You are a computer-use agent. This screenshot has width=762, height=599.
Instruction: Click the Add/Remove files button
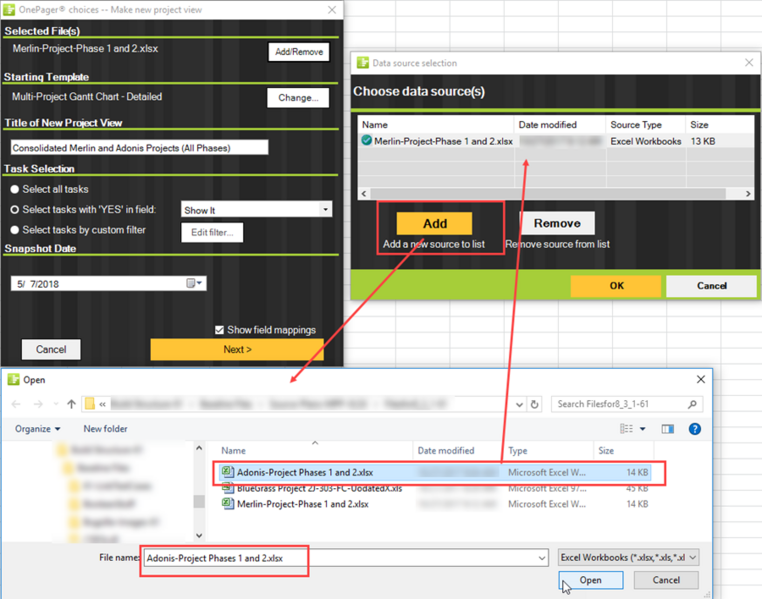click(x=299, y=52)
